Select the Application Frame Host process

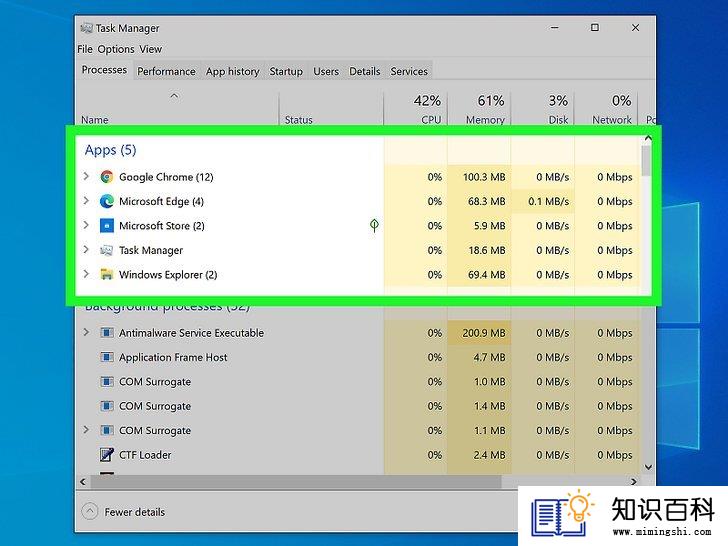coord(358,357)
